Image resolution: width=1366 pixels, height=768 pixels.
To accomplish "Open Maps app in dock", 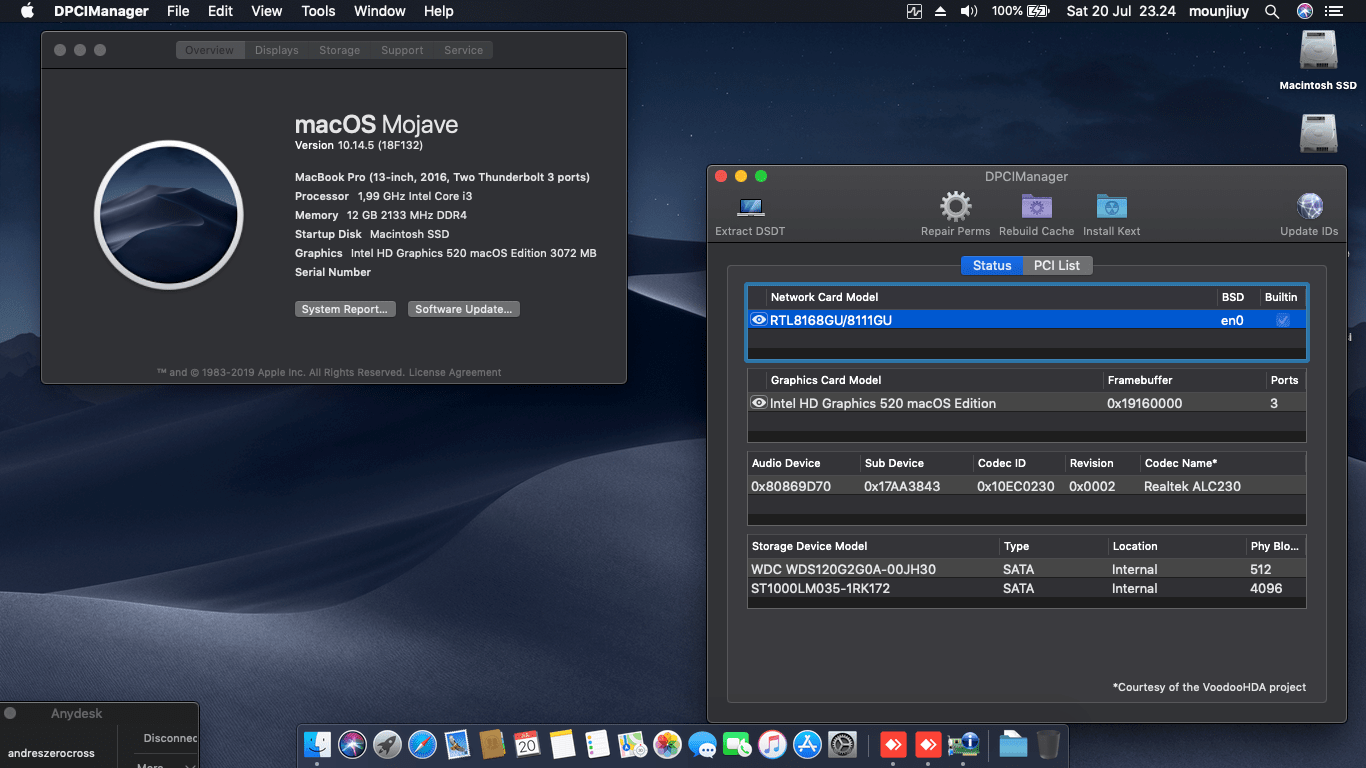I will [x=632, y=744].
